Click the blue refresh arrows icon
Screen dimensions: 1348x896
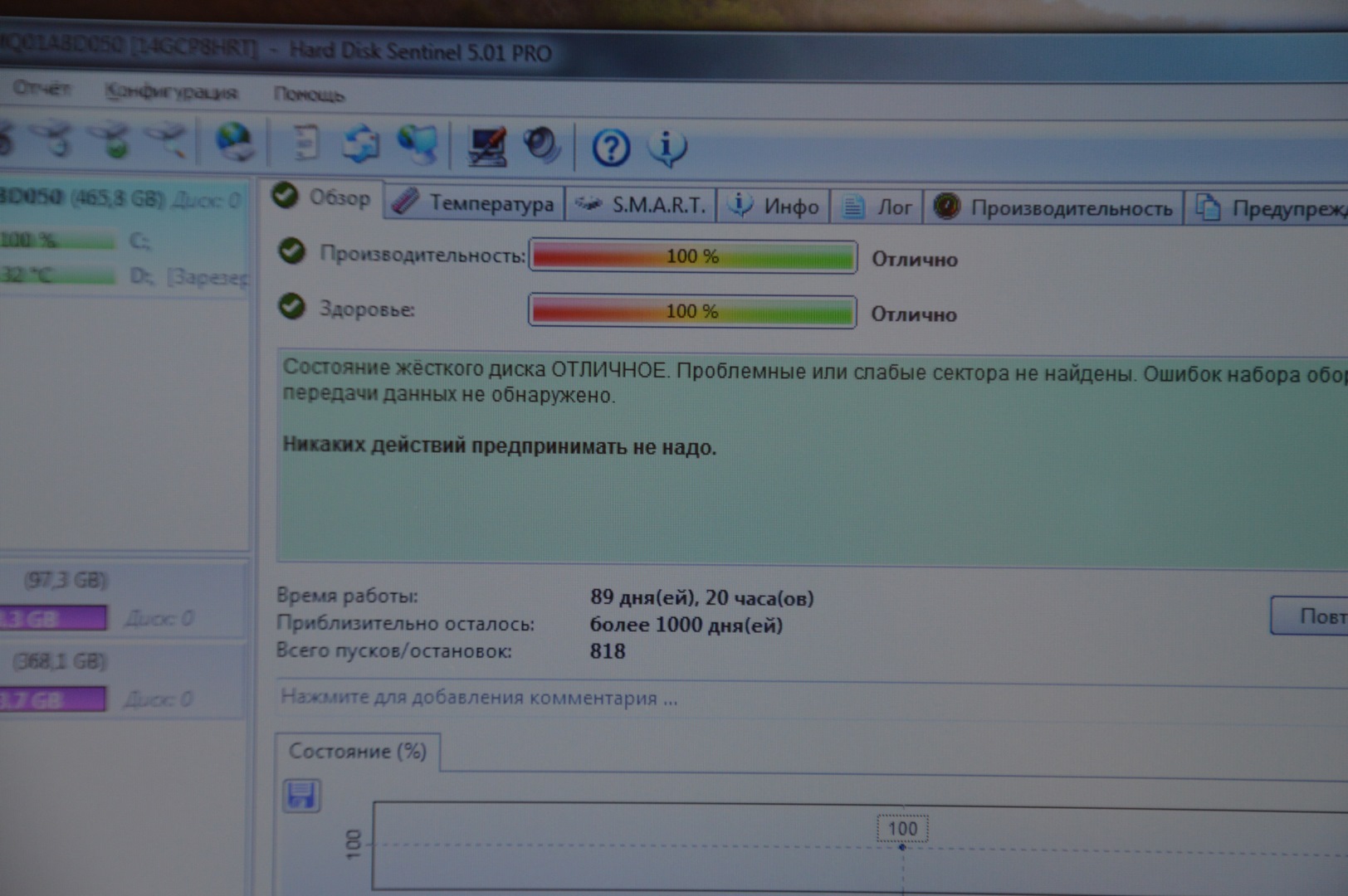(361, 144)
